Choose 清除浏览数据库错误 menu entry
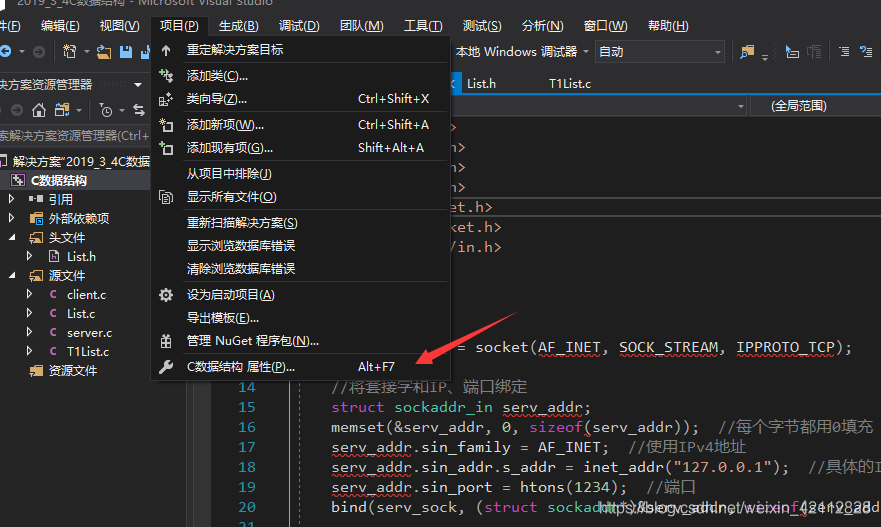This screenshot has height=527, width=881. (x=301, y=269)
